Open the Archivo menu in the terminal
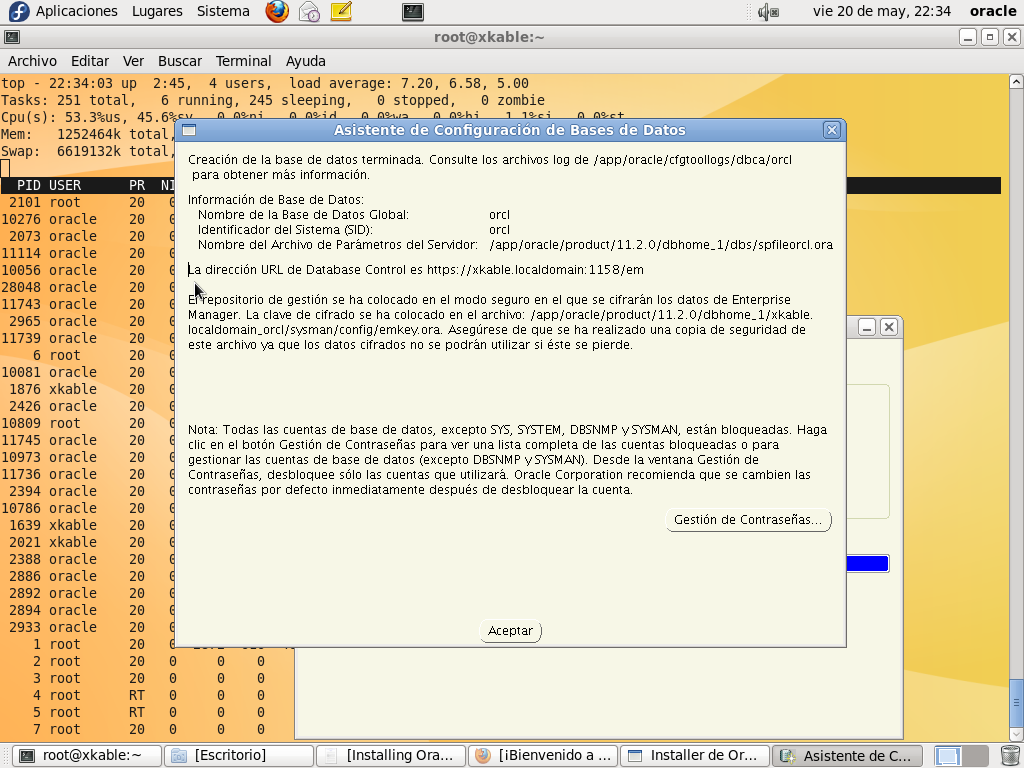This screenshot has height=768, width=1024. (32, 61)
